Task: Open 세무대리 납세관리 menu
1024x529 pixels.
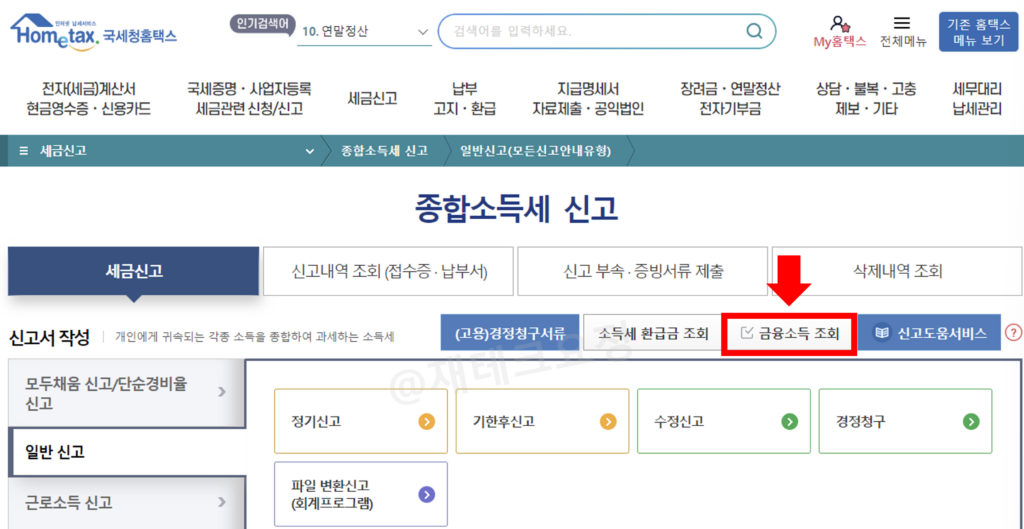Action: pos(977,99)
